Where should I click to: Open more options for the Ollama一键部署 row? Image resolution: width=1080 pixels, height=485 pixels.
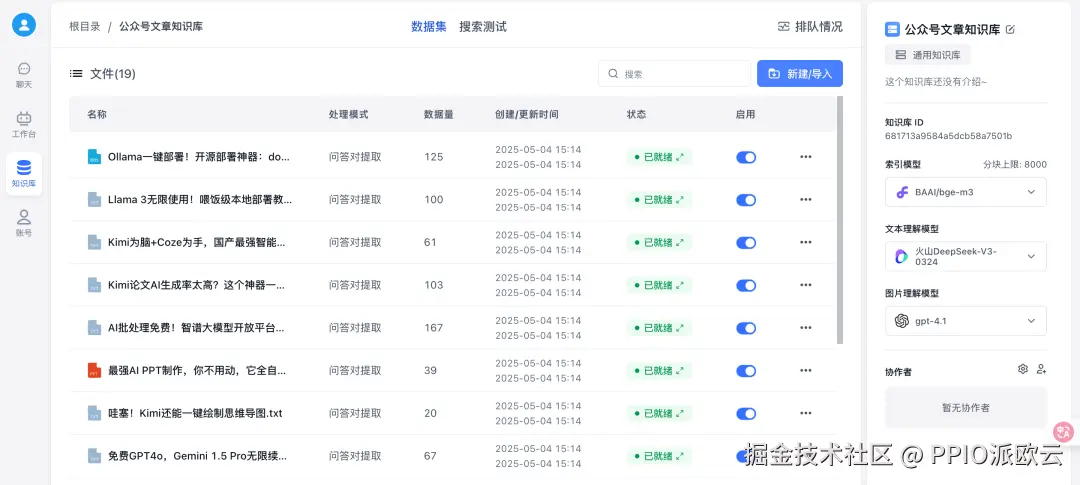click(x=806, y=157)
